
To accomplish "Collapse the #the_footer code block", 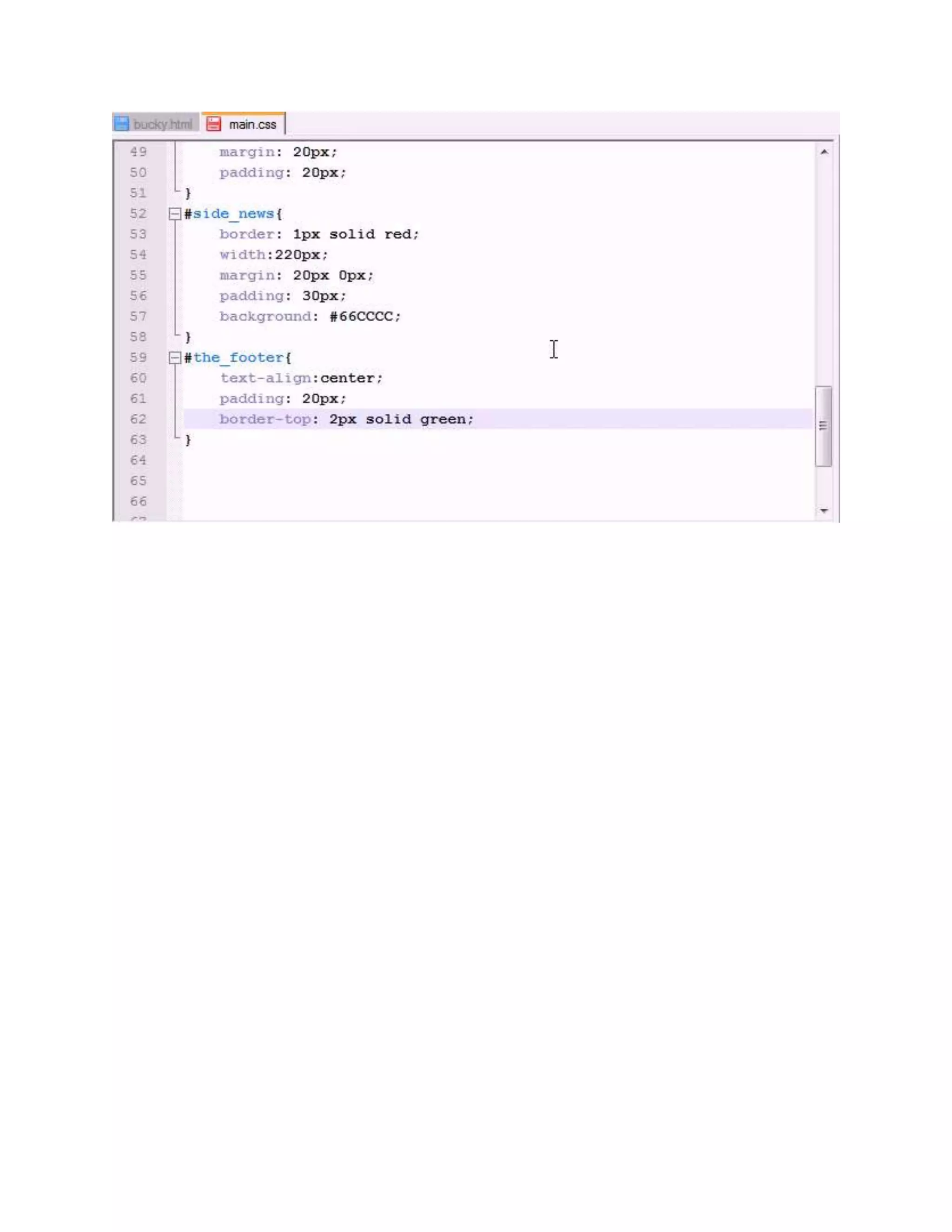I will pyautogui.click(x=175, y=358).
